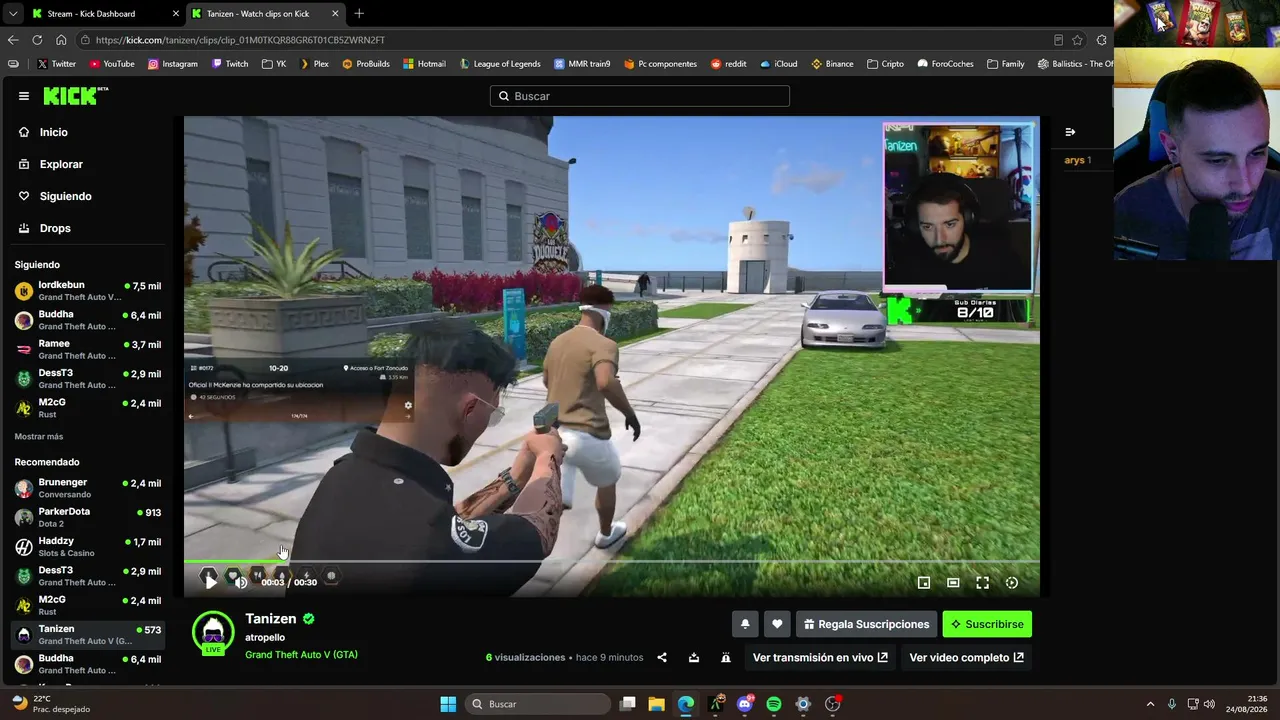1280x720 pixels.
Task: Open the ProBuilds bookmark
Action: click(x=365, y=64)
